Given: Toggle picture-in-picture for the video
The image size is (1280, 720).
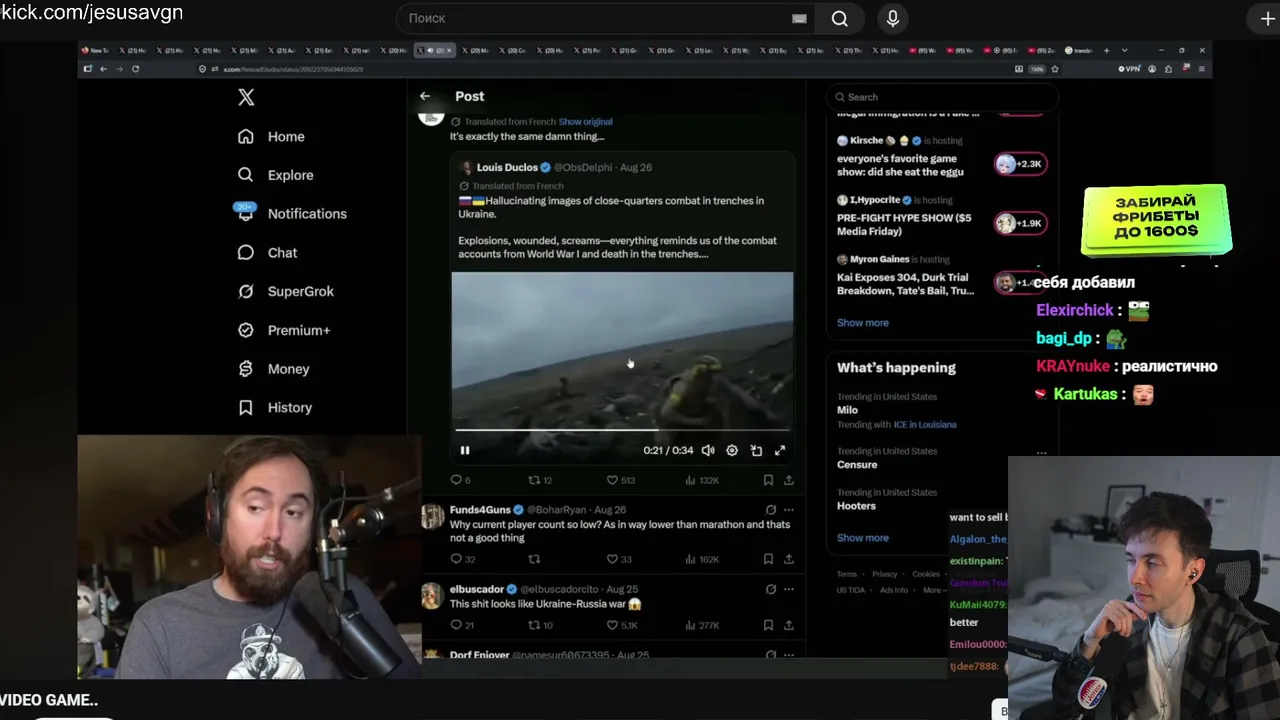Looking at the screenshot, I should (x=756, y=450).
